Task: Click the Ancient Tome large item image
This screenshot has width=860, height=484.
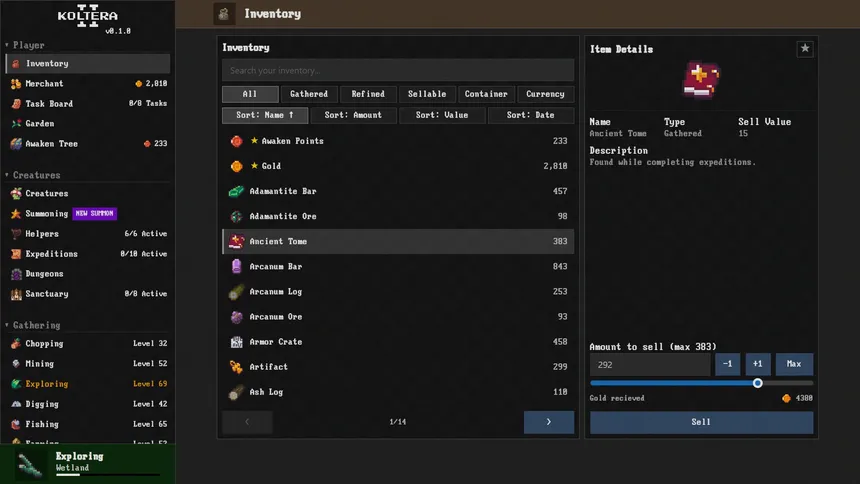Action: click(701, 80)
